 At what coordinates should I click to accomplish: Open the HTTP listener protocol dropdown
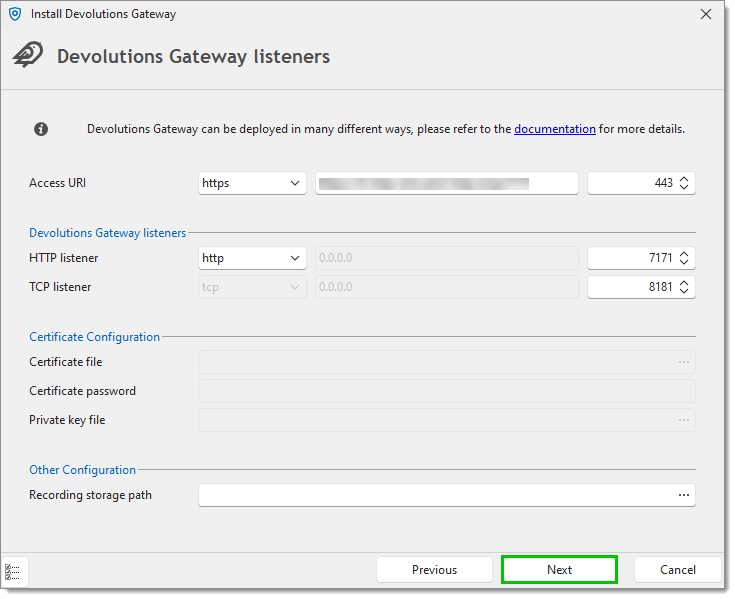tap(253, 259)
